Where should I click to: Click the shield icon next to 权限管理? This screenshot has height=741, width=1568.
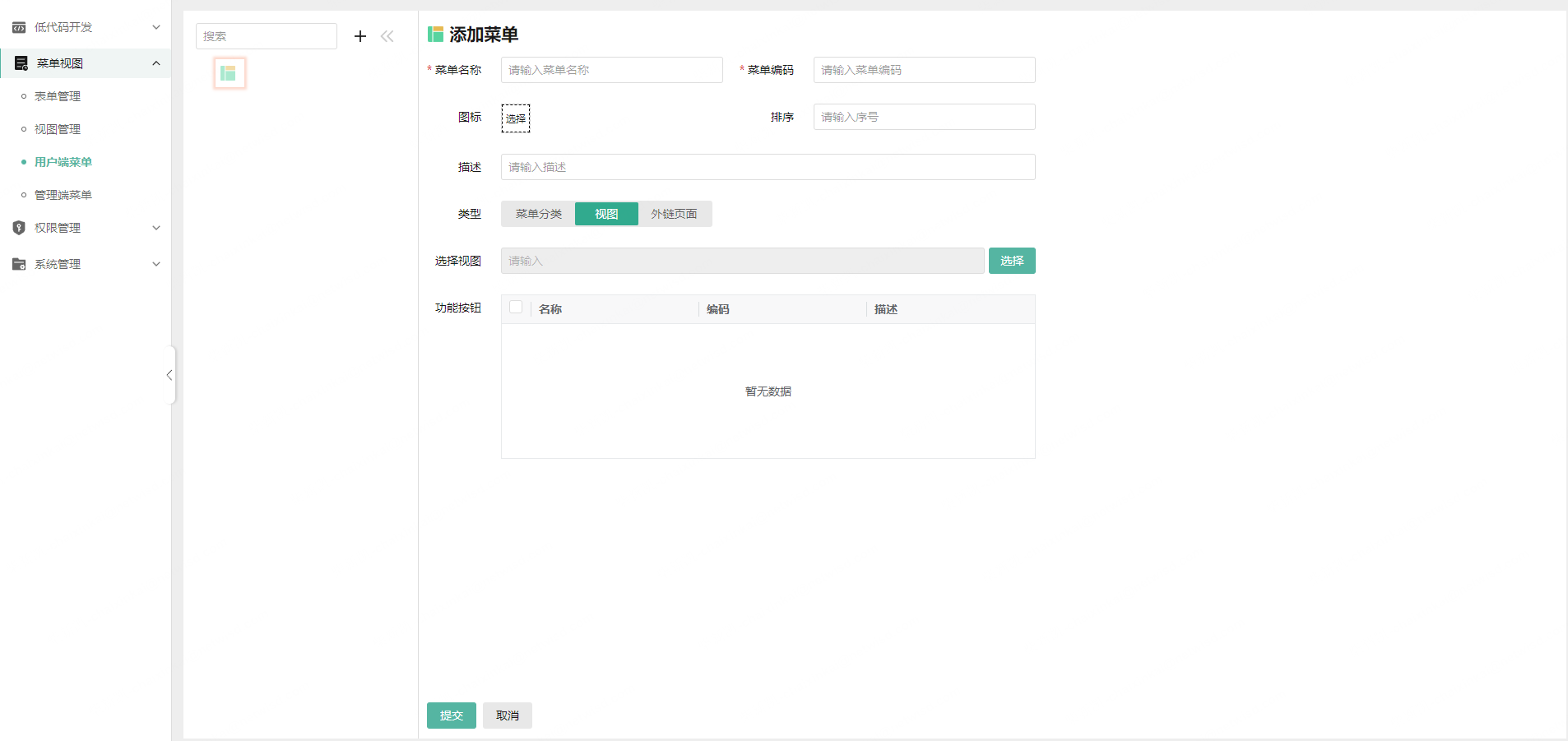(x=19, y=228)
